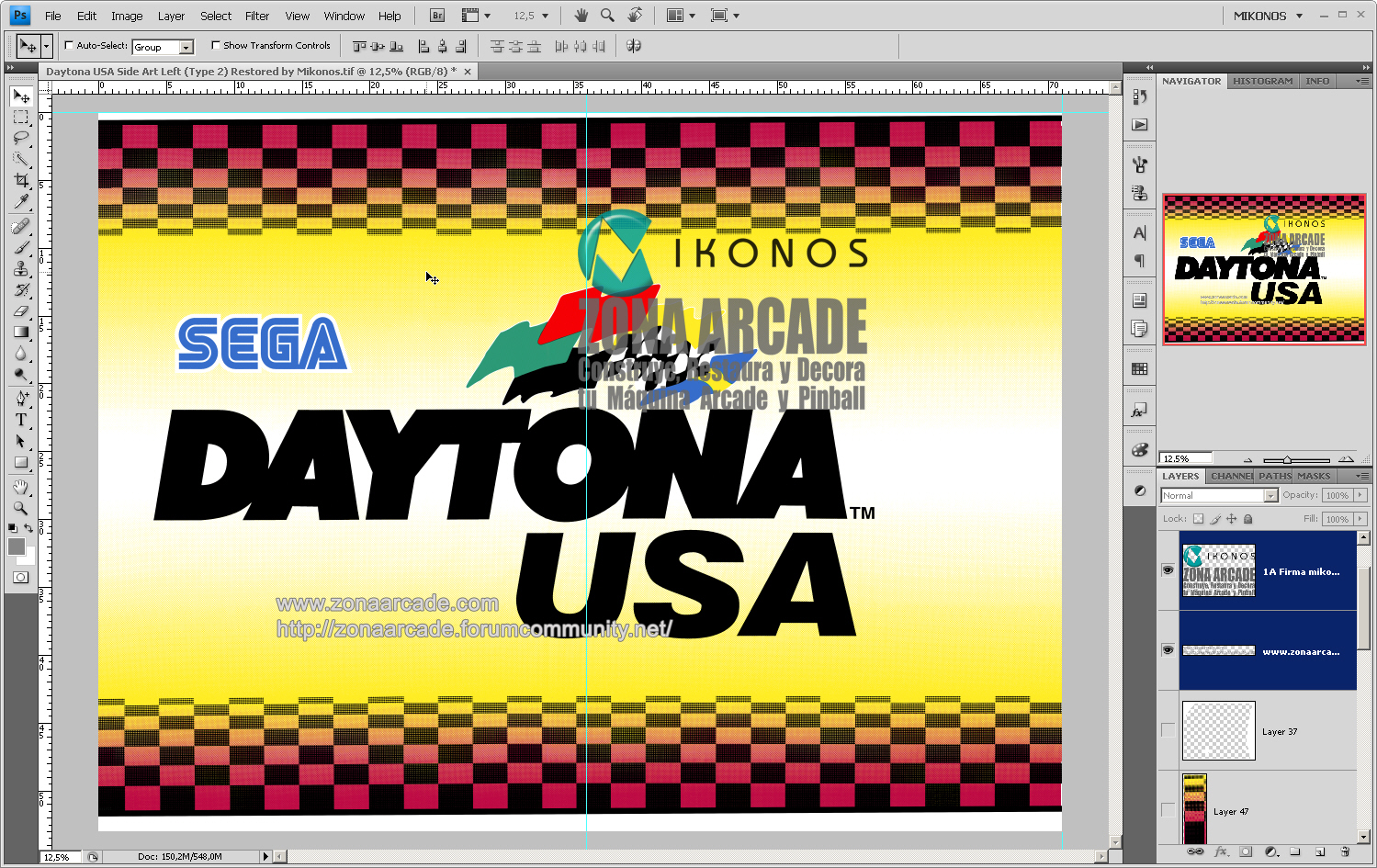Click the status bar zoom percentage field
This screenshot has width=1377, height=868.
pos(62,857)
